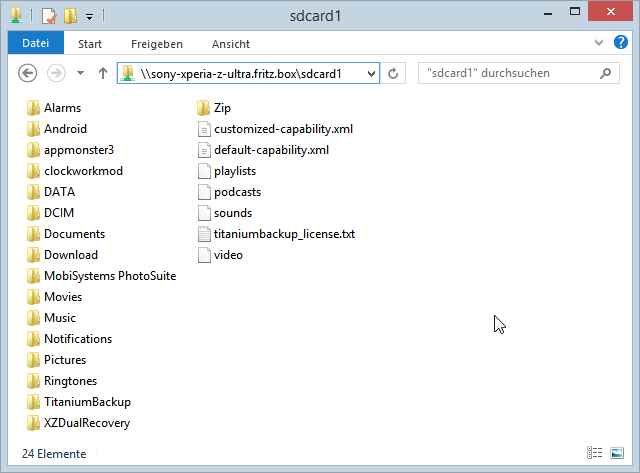640x473 pixels.
Task: Switch to large thumbnails view icon
Action: [x=617, y=453]
